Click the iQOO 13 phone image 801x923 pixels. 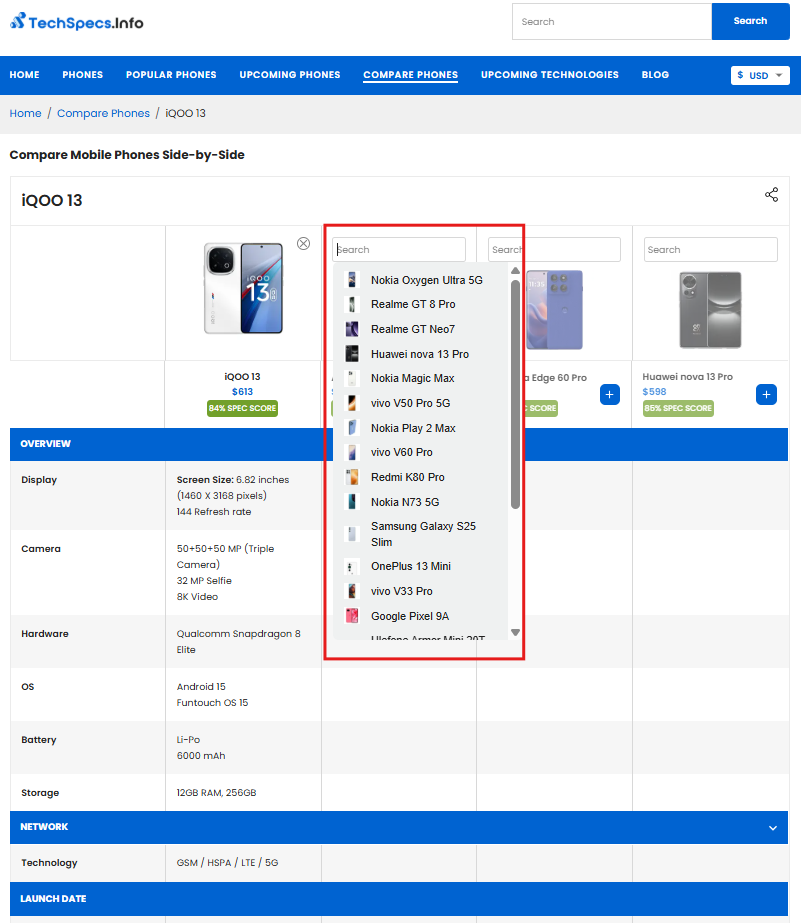click(x=244, y=288)
